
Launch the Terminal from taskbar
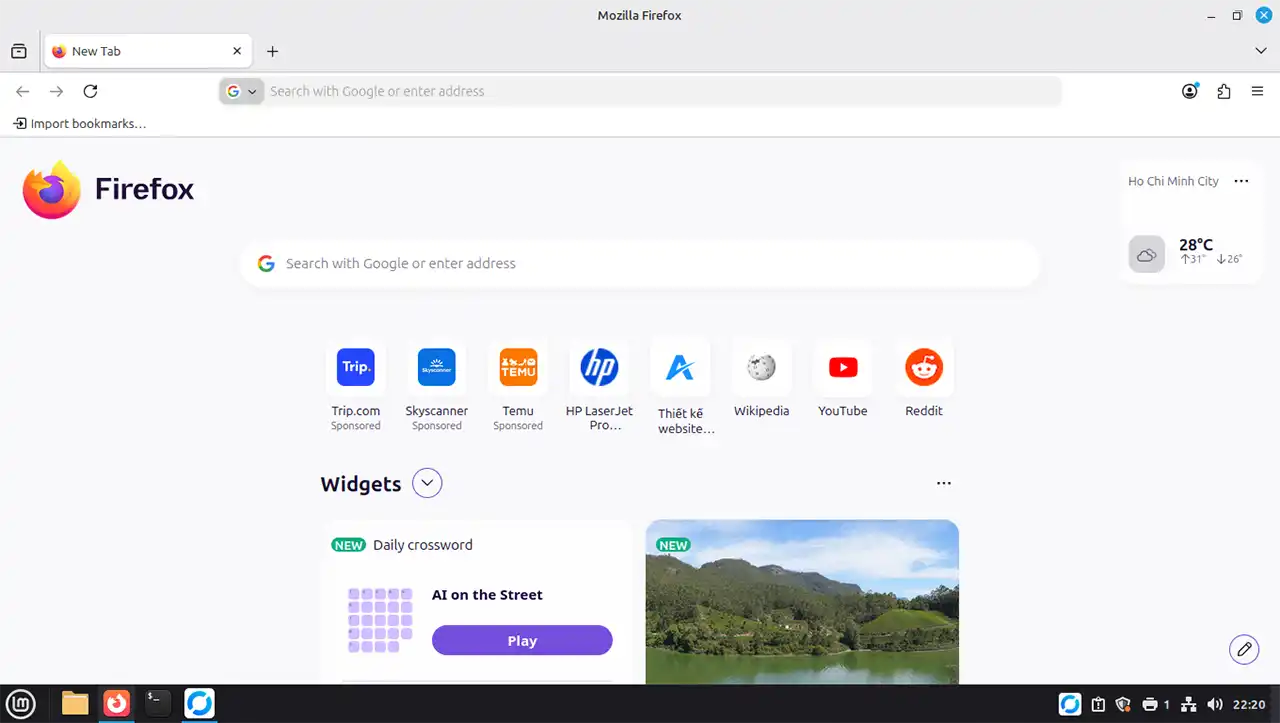click(x=158, y=704)
